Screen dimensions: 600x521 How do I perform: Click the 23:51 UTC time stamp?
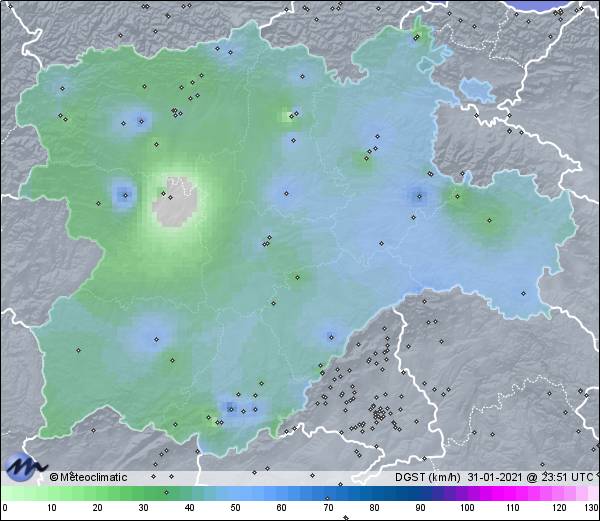pos(560,477)
